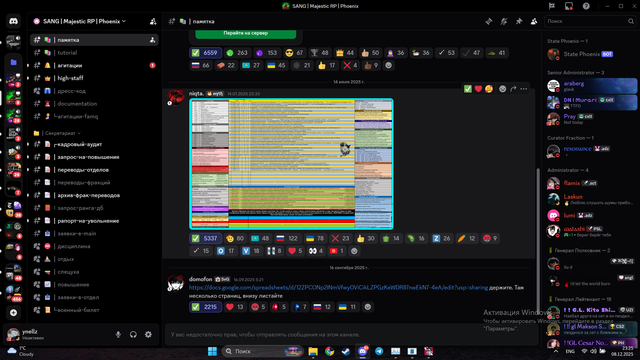Expand threads arrow beside кадровый-аудит channel
The image size is (640, 360).
(x=28, y=144)
